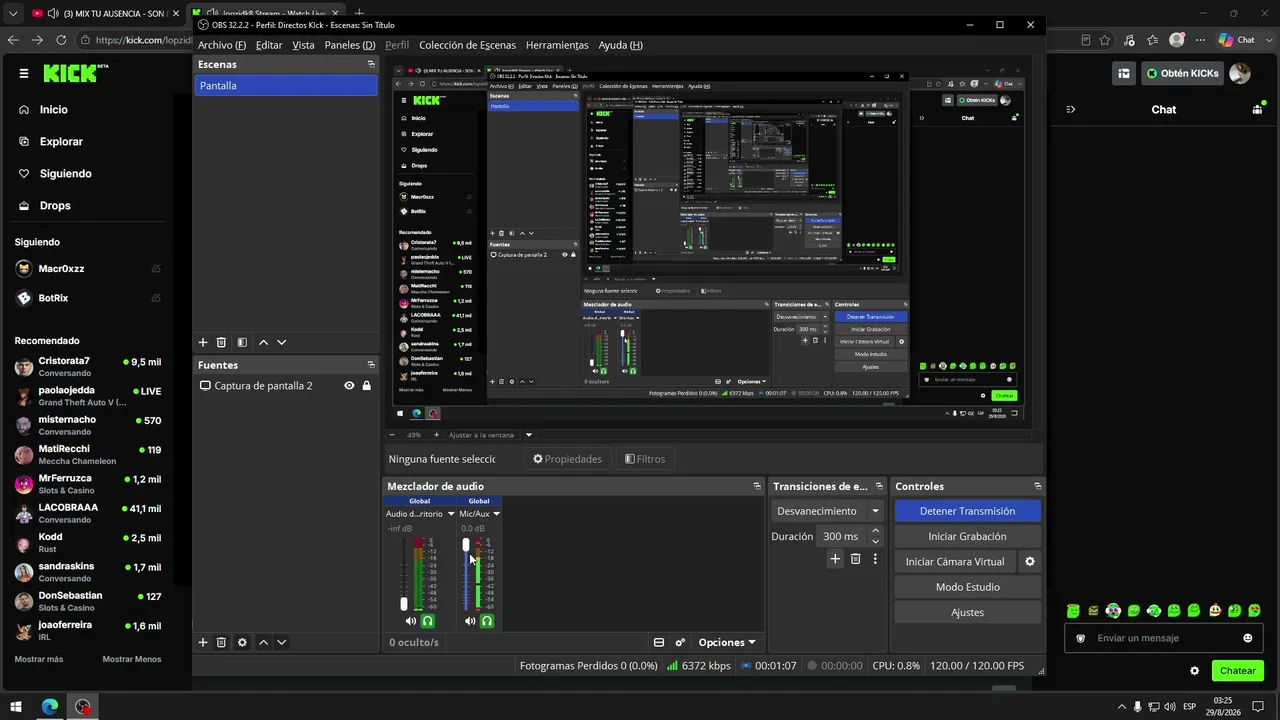The image size is (1280, 720).
Task: Mute the Audio del escritorio channel
Action: tap(410, 621)
